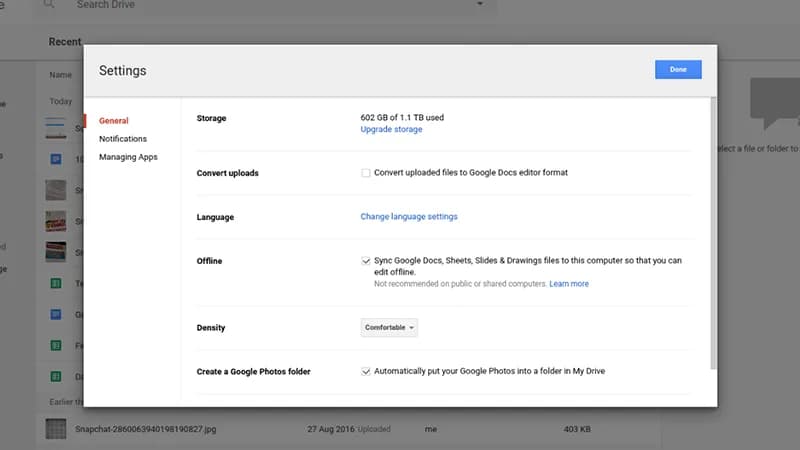Select the first document icon under Today
Viewport: 800px width, 450px height.
tap(56, 128)
